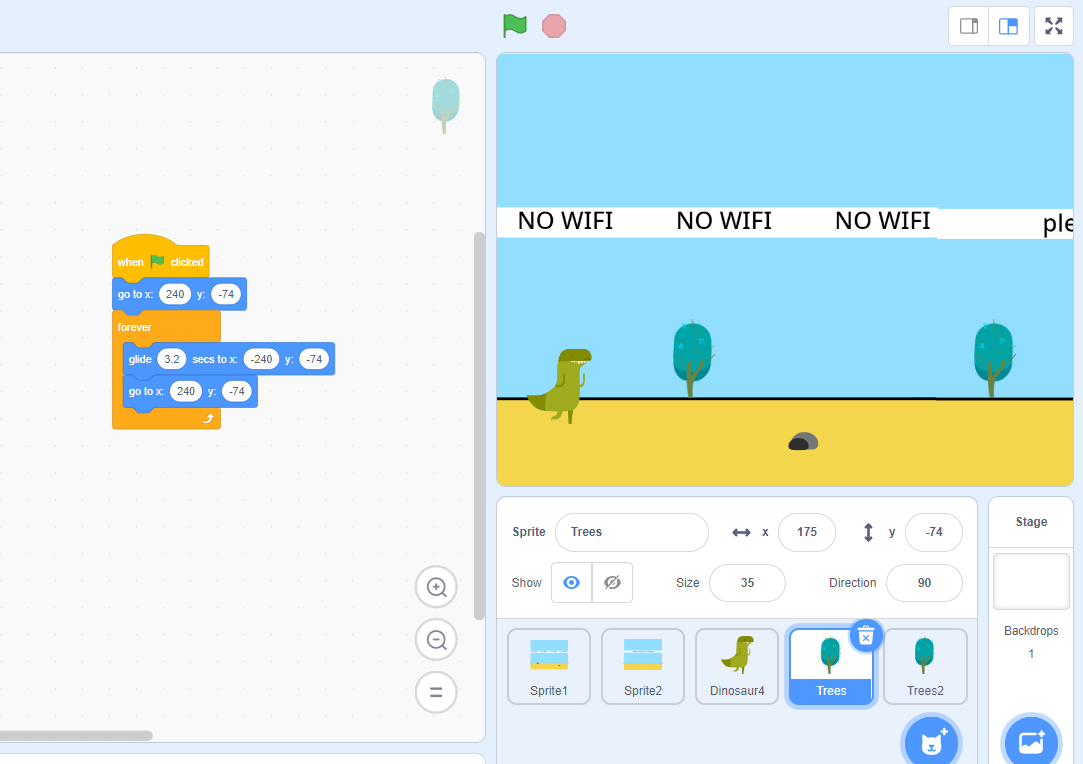Click the glide seconds value 3.2
This screenshot has width=1083, height=764.
click(171, 359)
